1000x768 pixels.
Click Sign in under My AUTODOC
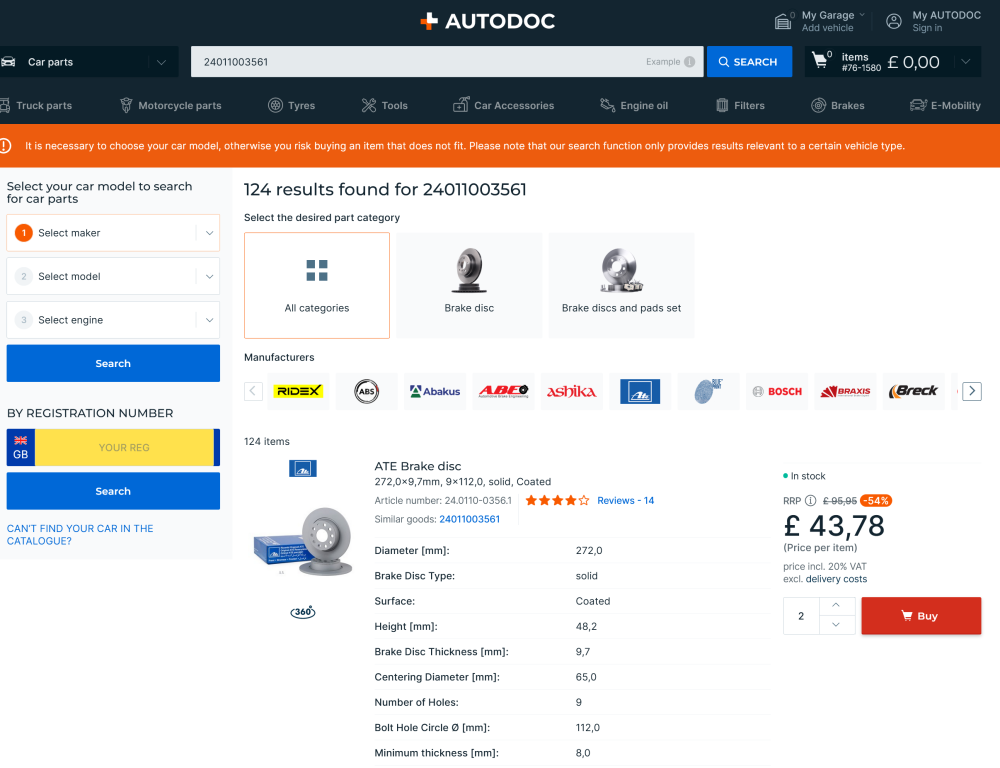pos(927,28)
